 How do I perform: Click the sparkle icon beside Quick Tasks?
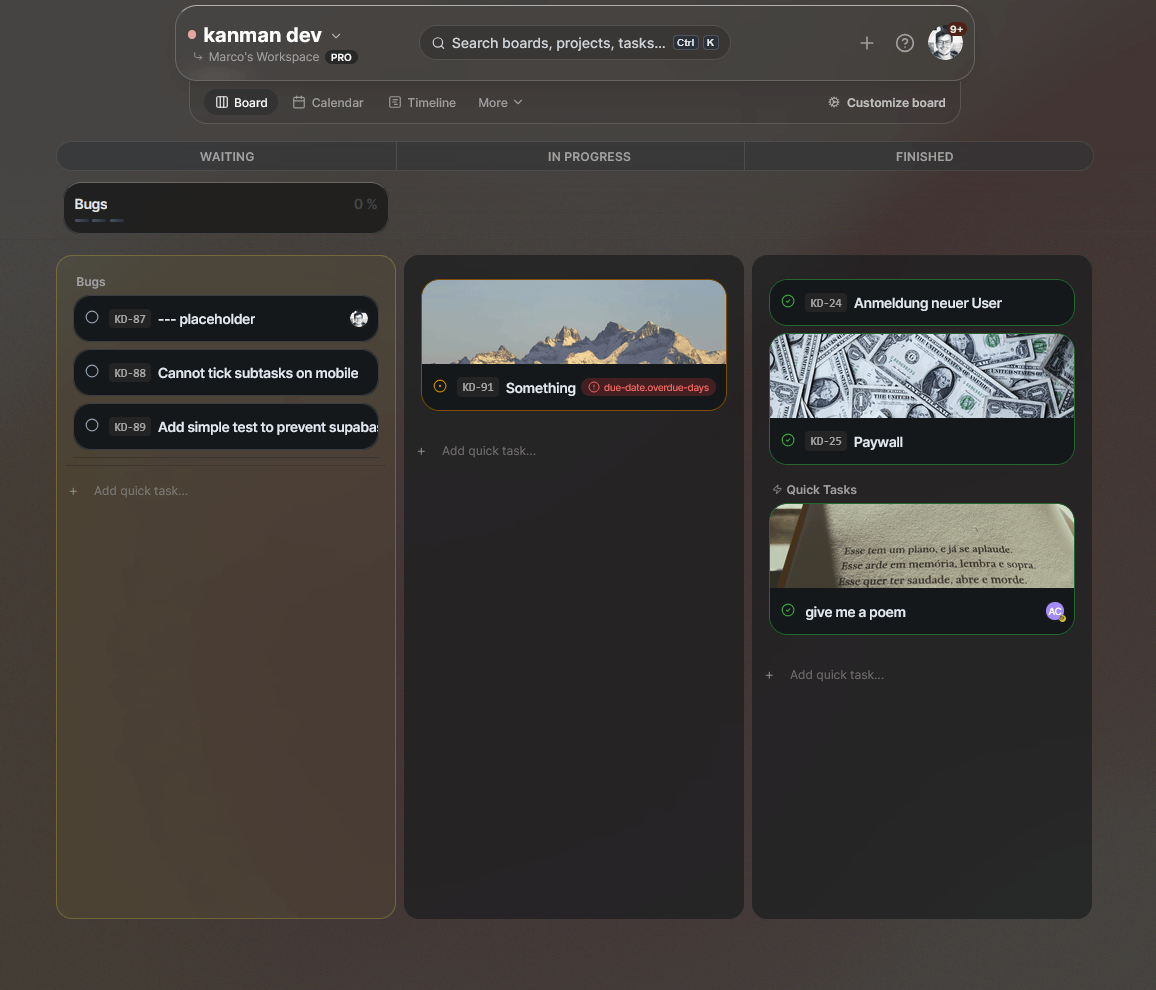coord(777,490)
